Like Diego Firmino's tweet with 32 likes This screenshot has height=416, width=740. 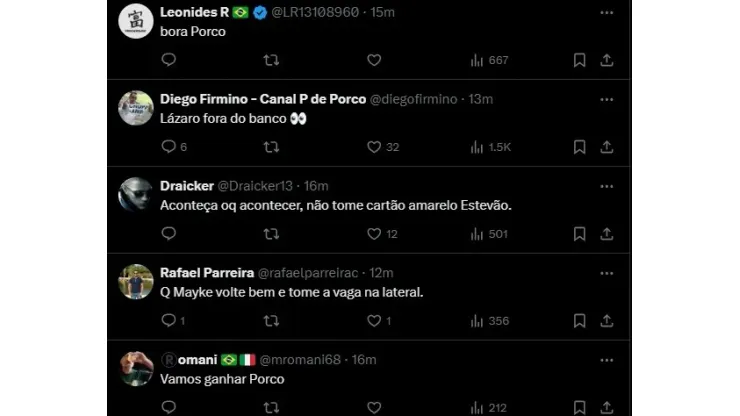click(x=374, y=147)
